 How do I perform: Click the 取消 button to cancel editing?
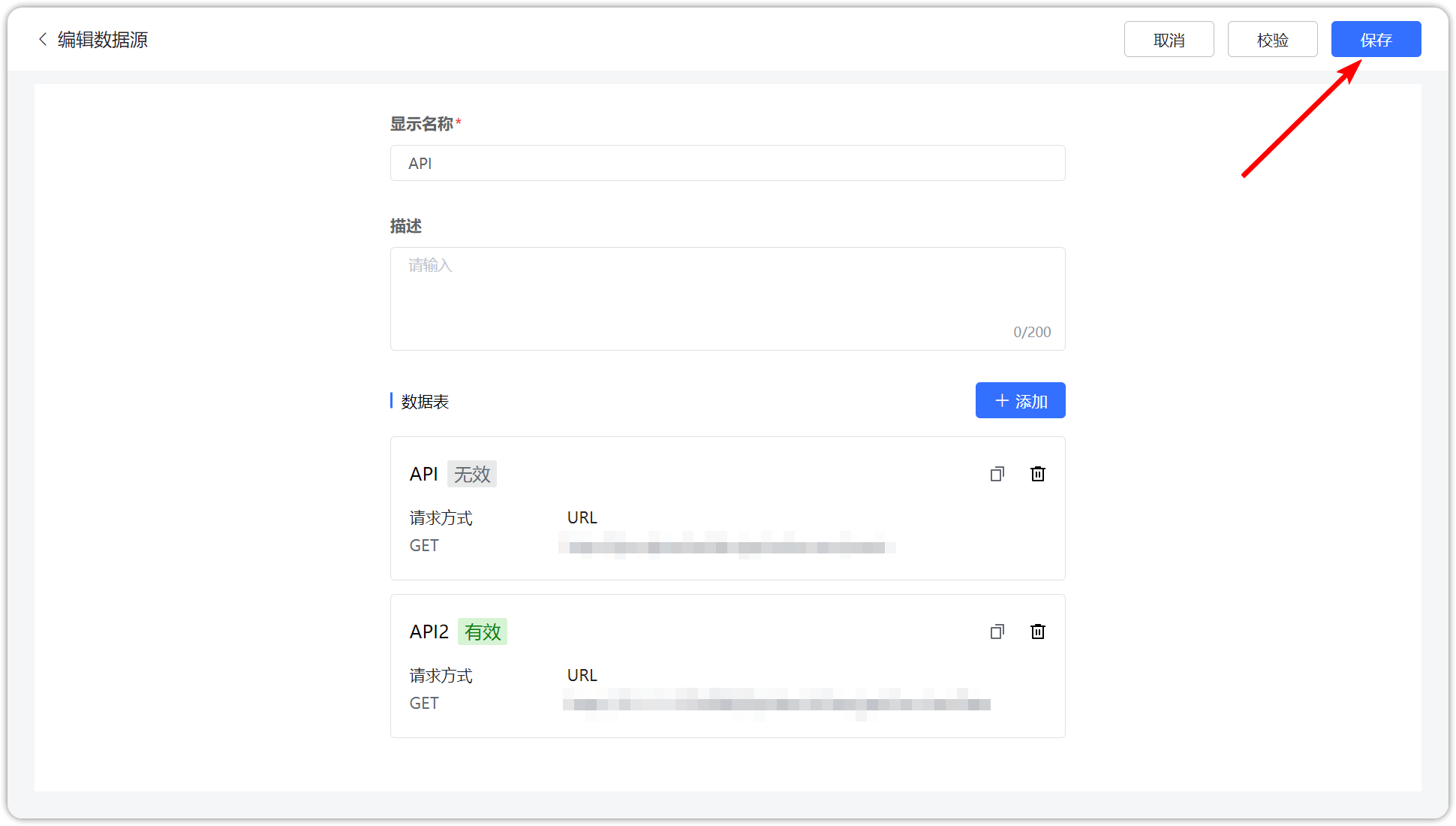pyautogui.click(x=1169, y=39)
